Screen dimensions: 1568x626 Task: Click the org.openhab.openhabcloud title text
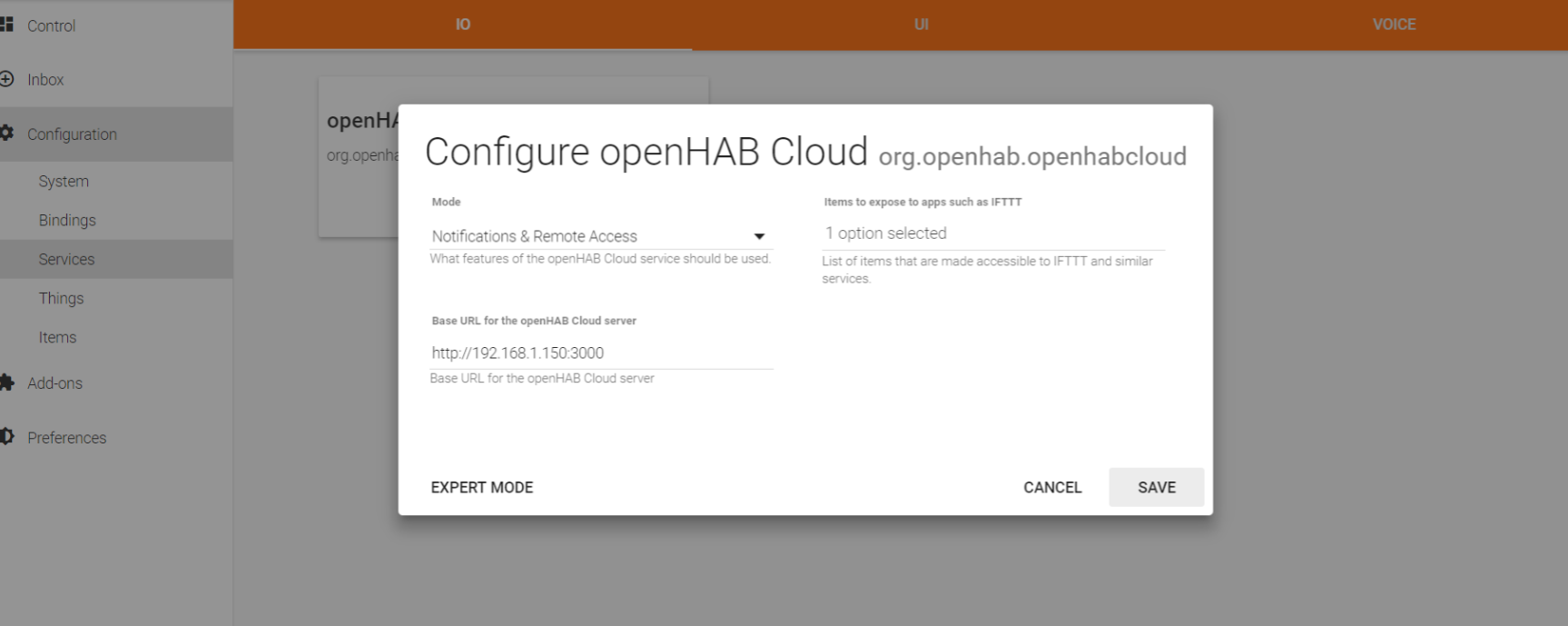click(1032, 157)
